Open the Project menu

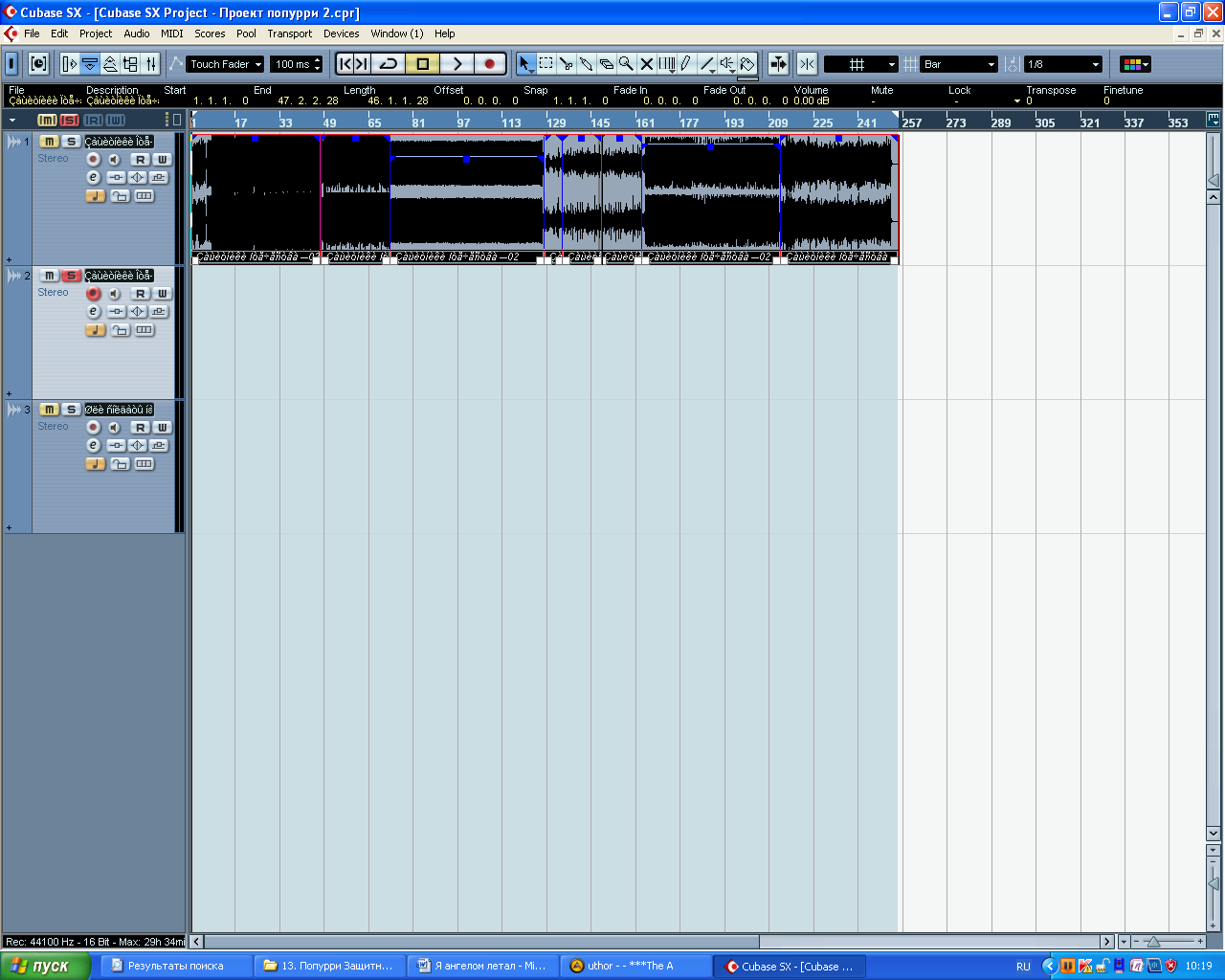[96, 33]
